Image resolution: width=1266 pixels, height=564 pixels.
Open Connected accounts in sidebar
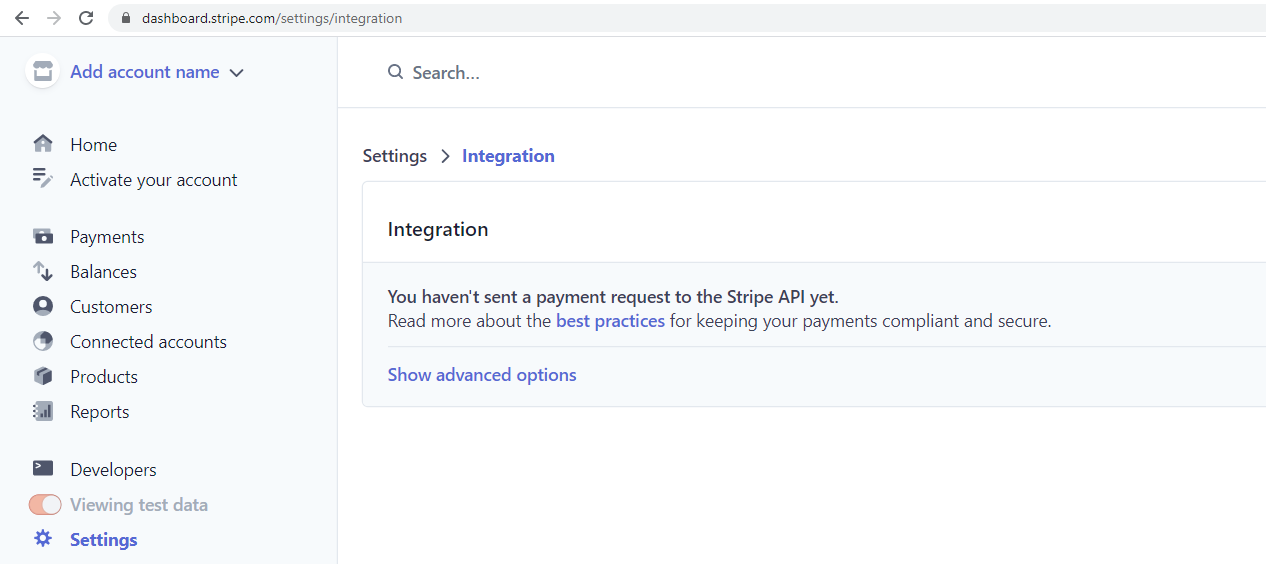click(148, 342)
